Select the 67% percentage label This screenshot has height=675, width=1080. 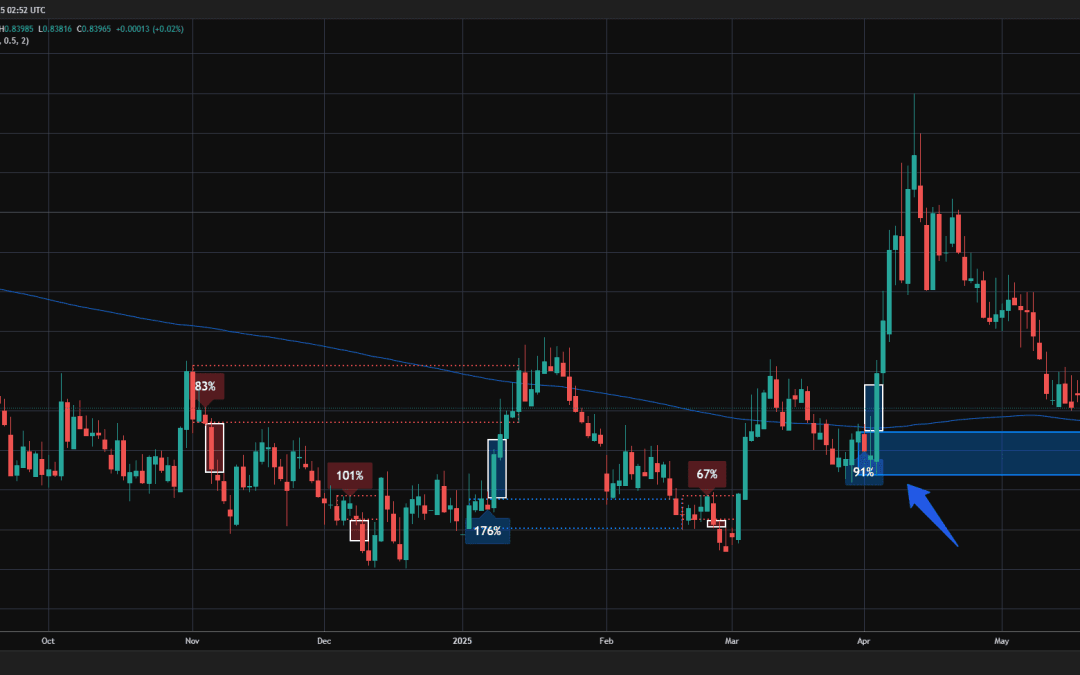coord(706,474)
